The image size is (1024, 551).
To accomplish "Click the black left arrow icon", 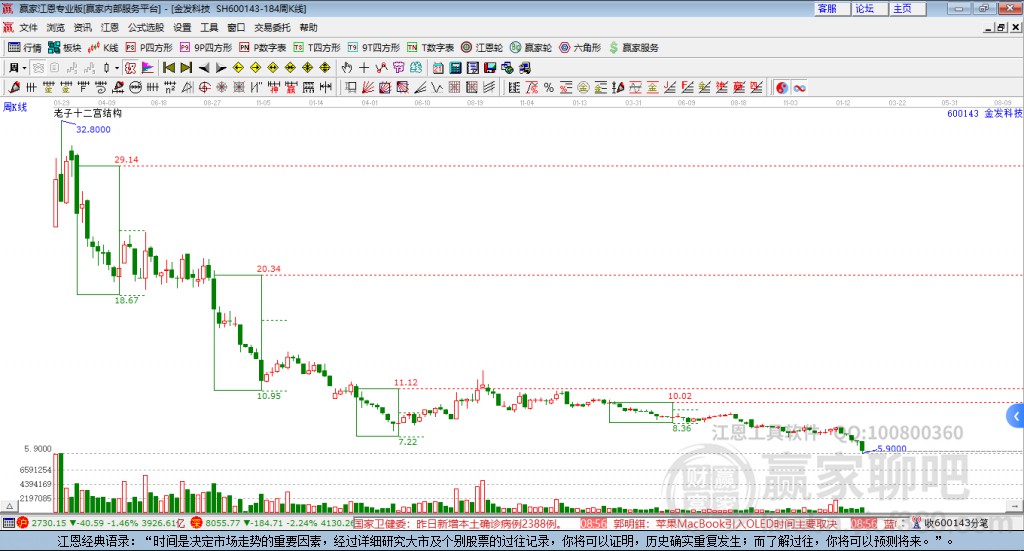I will click(x=204, y=68).
